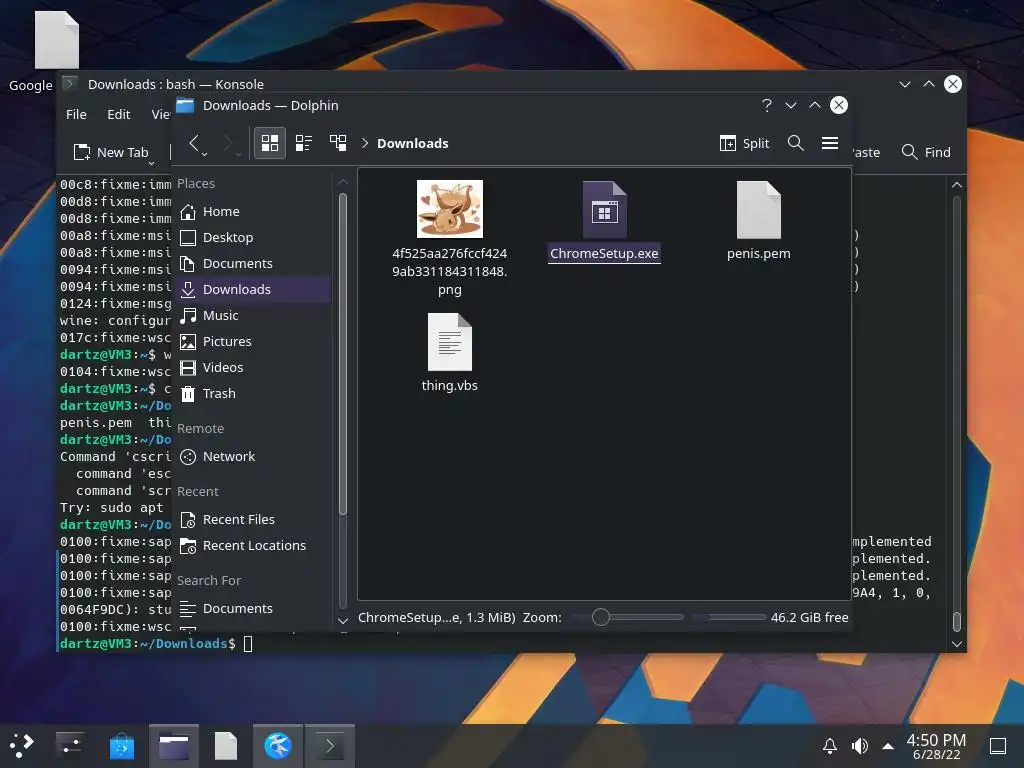Select the Downloads breadcrumb in location bar
Viewport: 1024px width, 768px height.
[413, 143]
